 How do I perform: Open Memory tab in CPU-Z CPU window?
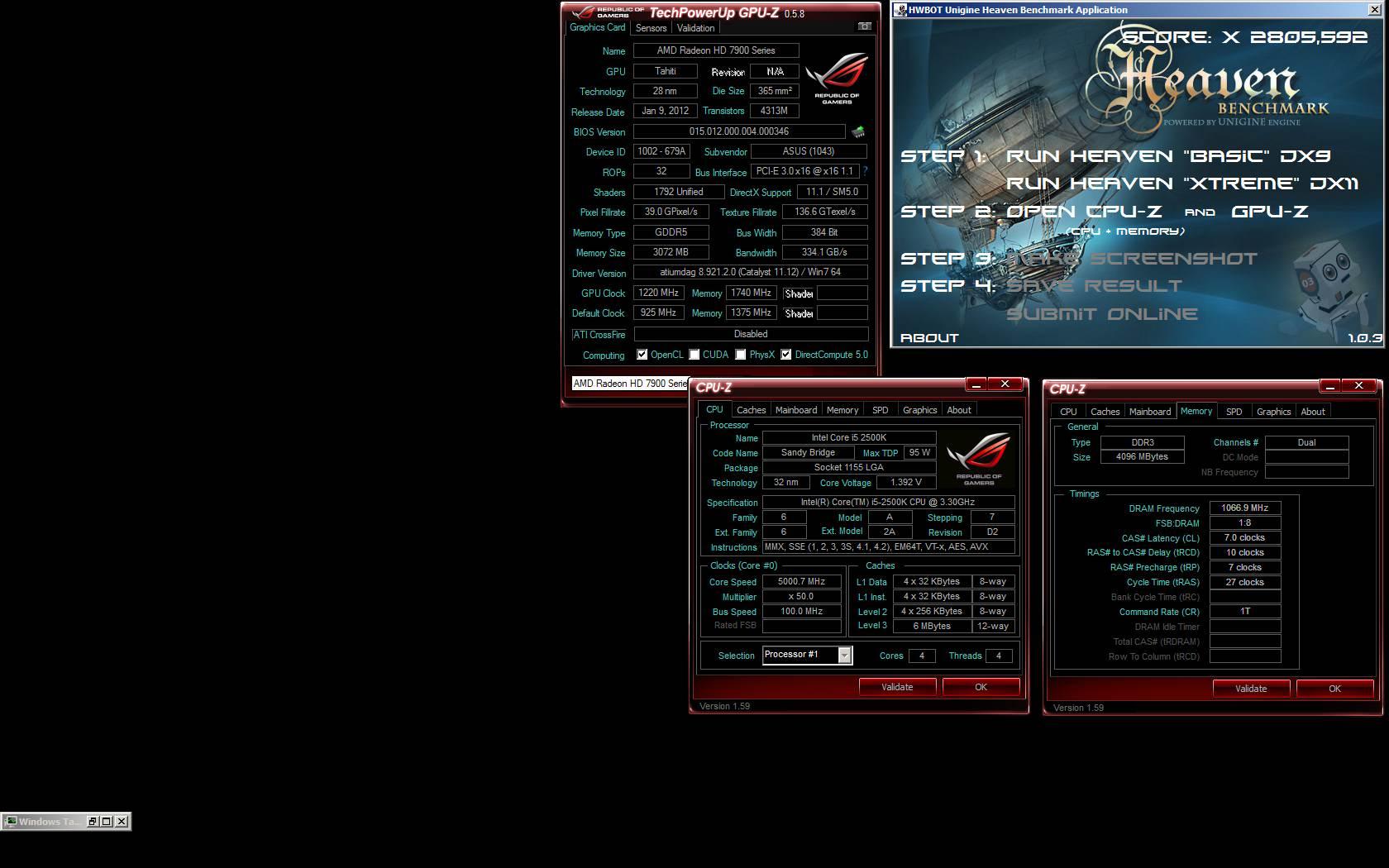coord(842,410)
